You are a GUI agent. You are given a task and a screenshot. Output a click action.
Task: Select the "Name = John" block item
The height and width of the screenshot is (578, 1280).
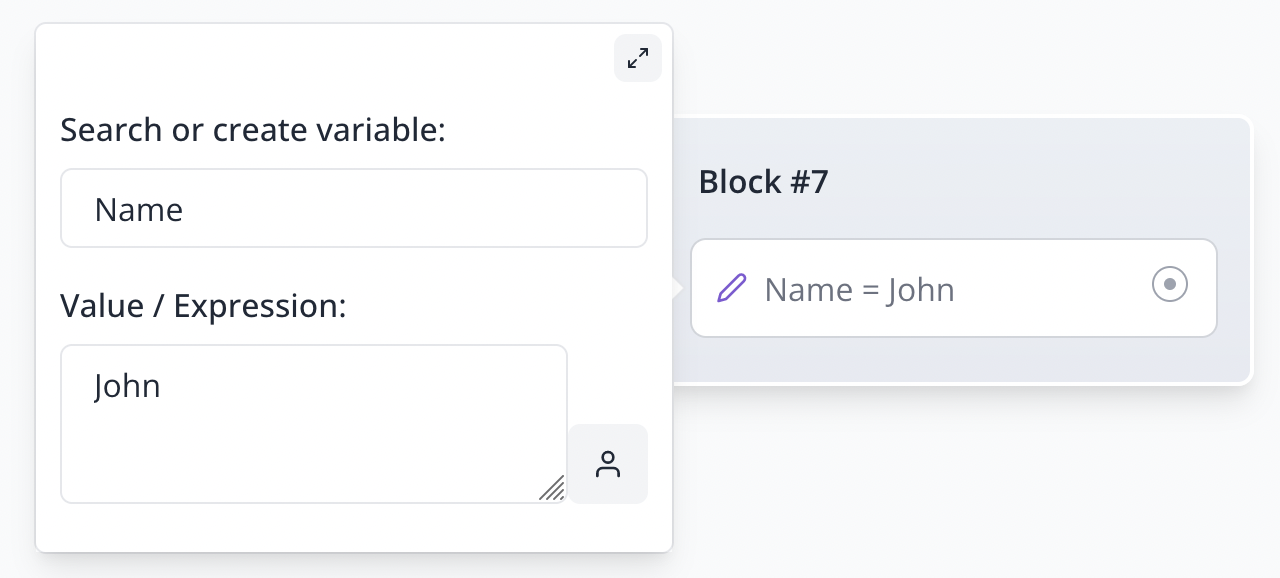pos(950,289)
